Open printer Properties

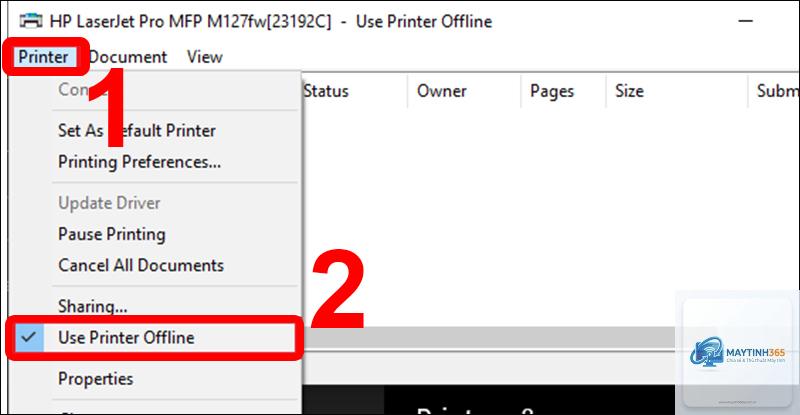95,379
